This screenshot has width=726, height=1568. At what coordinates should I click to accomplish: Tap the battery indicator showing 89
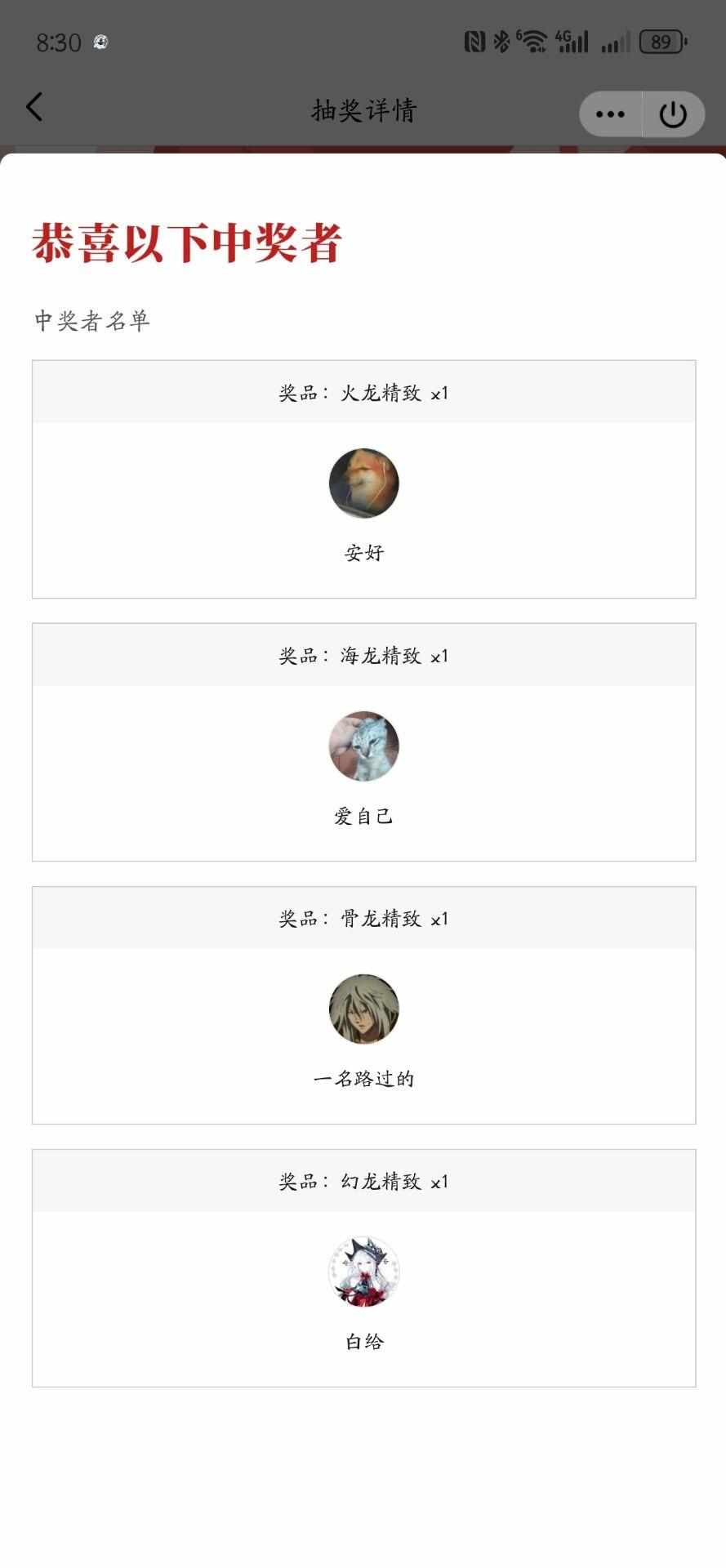(663, 42)
